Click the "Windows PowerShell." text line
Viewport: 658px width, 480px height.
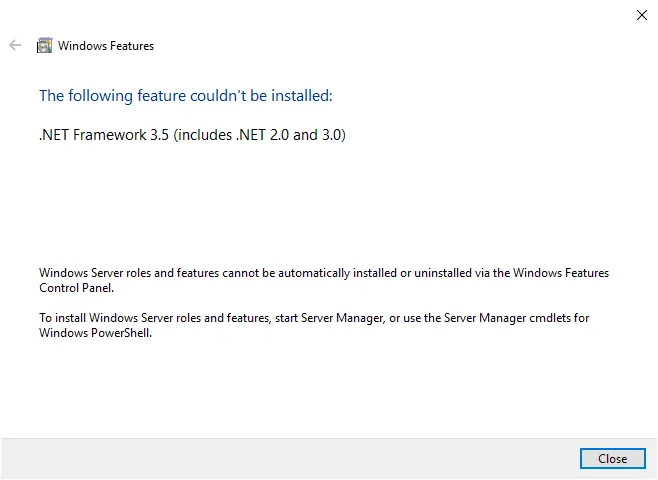coord(95,333)
